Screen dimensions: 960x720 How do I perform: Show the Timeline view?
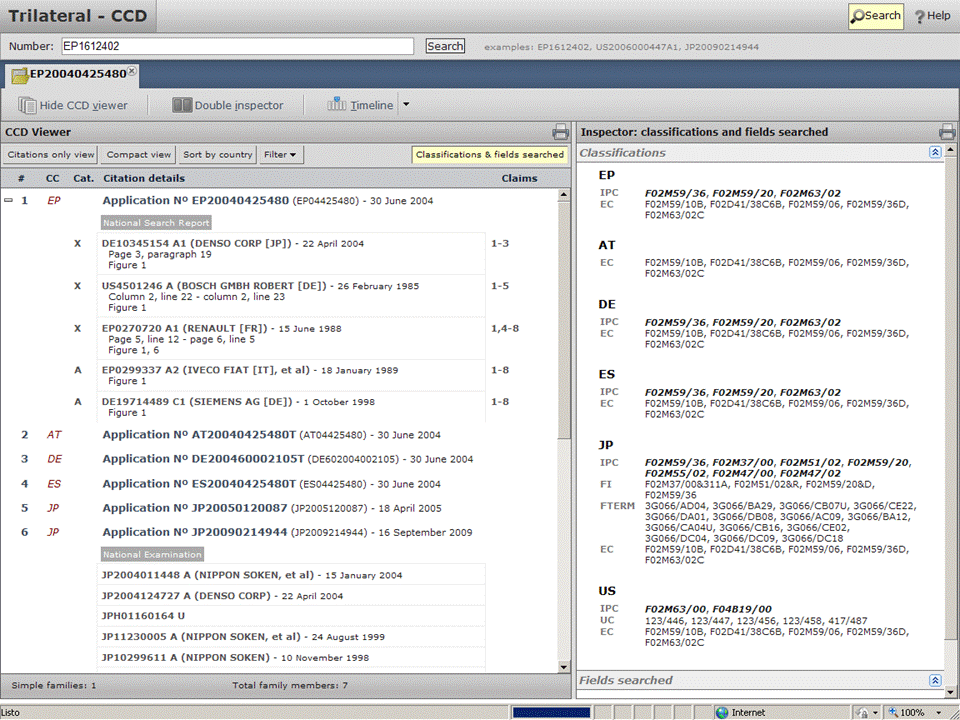tap(360, 105)
